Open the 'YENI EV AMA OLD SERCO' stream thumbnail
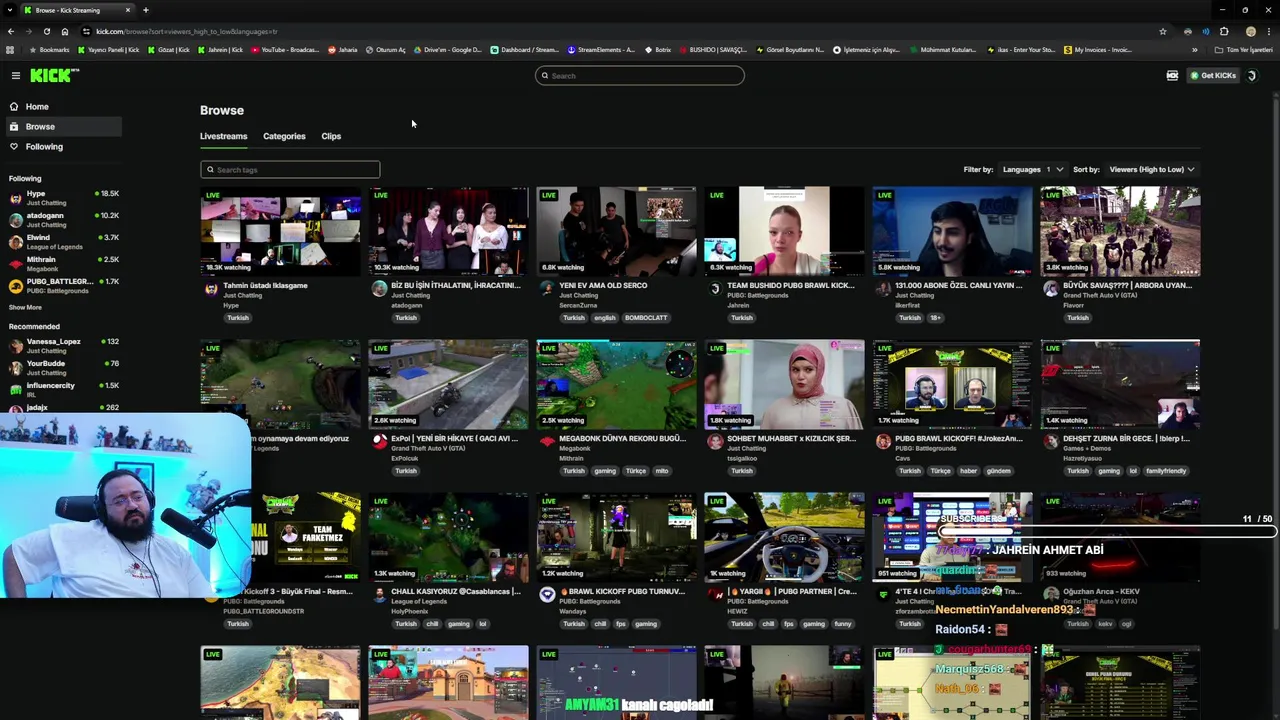The image size is (1280, 720). (616, 231)
